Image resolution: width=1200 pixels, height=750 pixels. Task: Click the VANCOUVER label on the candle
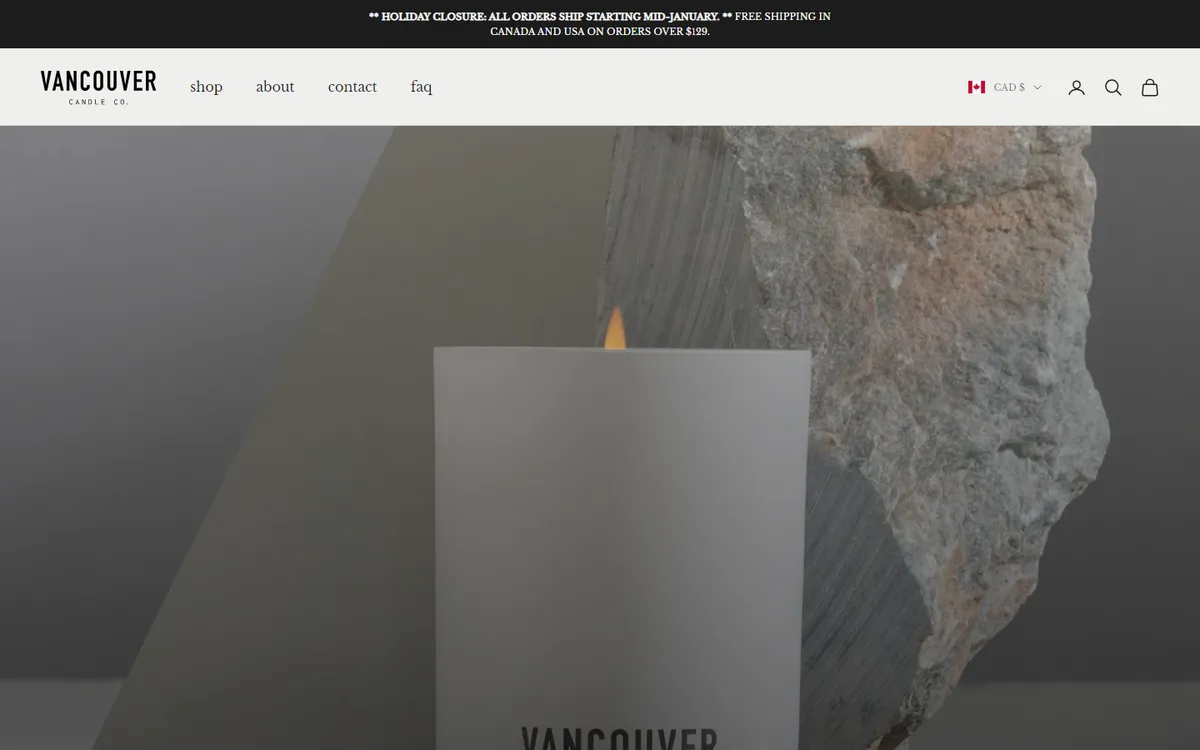(x=619, y=739)
